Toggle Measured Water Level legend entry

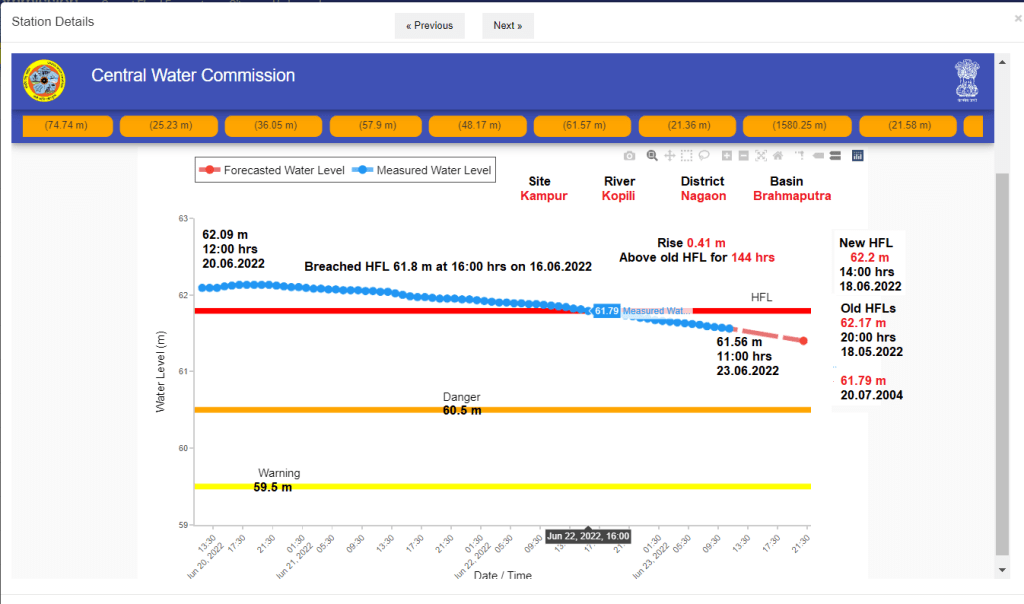[x=423, y=170]
